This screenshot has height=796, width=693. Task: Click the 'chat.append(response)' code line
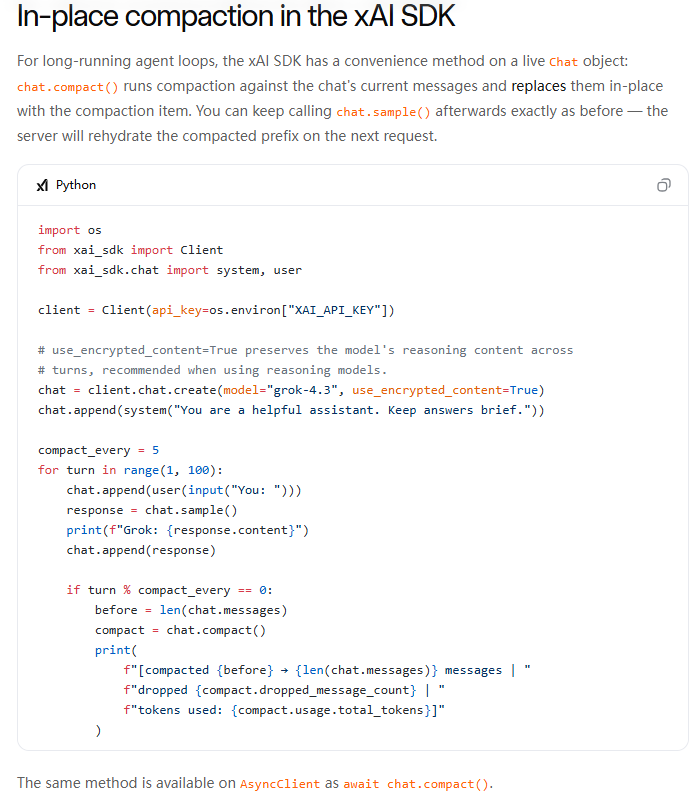pos(141,550)
